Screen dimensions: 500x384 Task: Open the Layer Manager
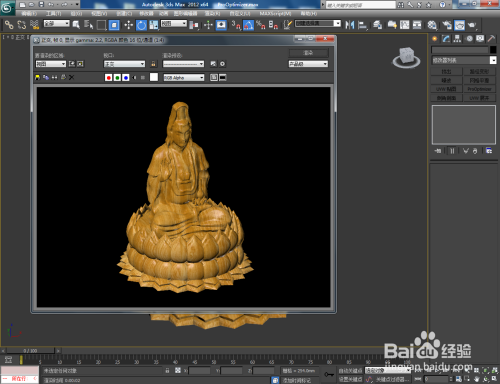click(x=377, y=25)
